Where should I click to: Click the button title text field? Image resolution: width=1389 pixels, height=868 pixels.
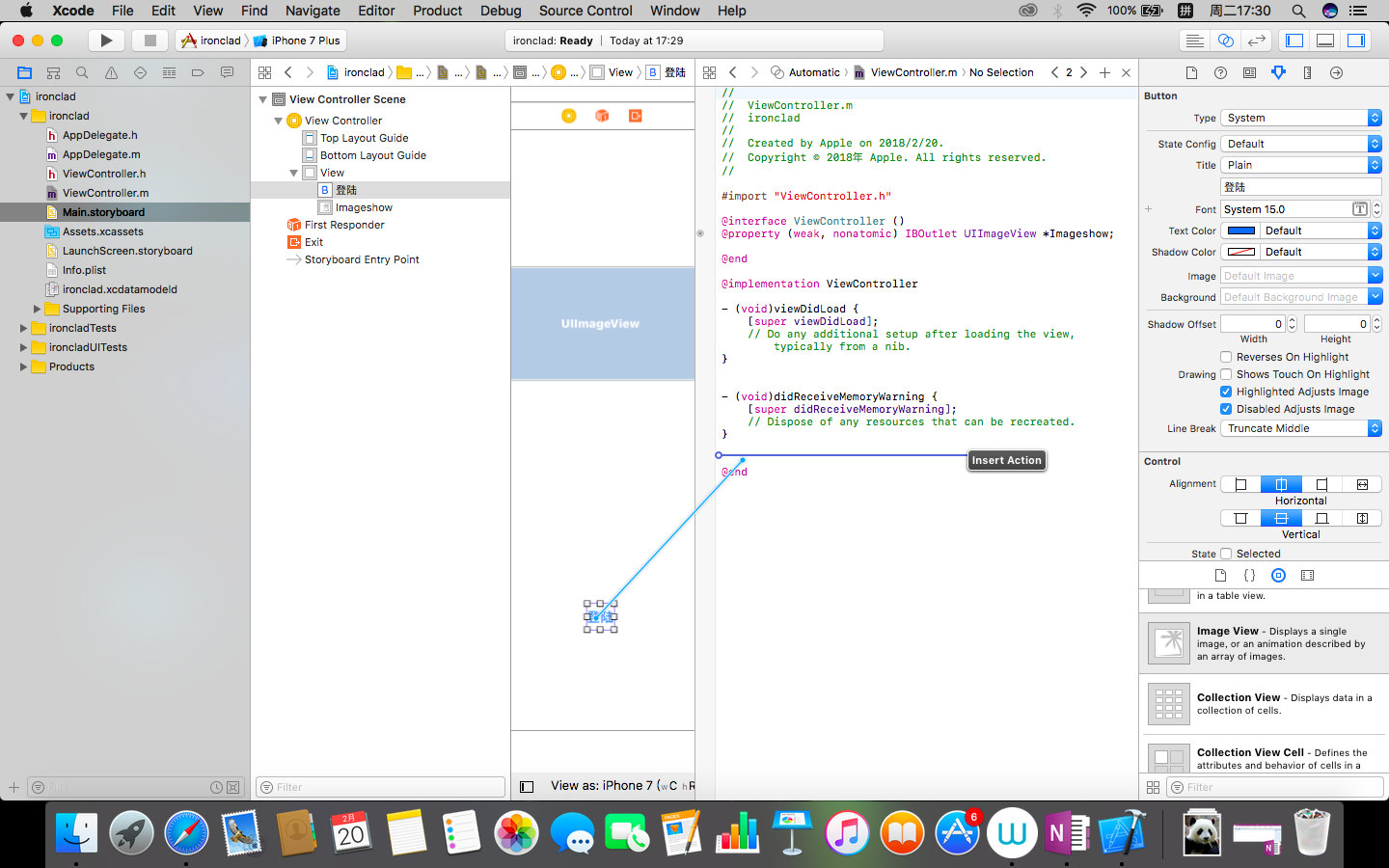(x=1301, y=187)
